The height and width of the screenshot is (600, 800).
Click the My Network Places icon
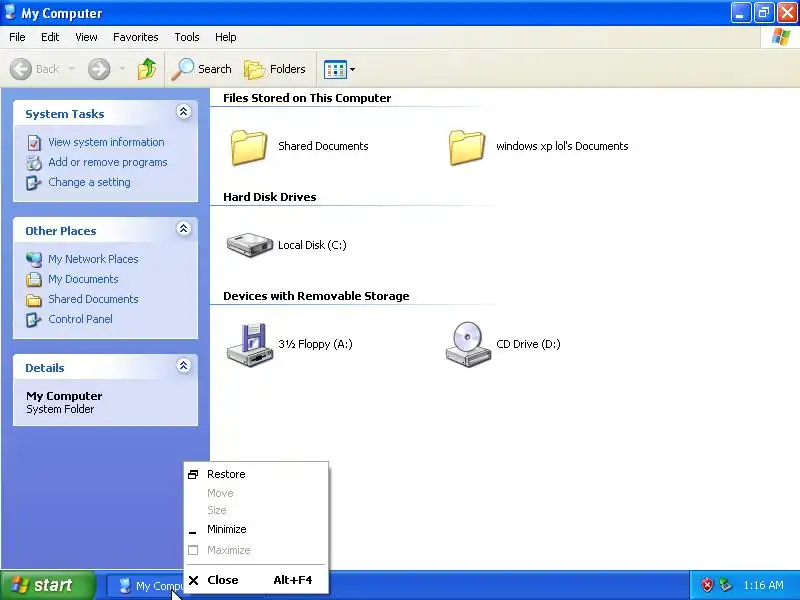click(x=34, y=259)
